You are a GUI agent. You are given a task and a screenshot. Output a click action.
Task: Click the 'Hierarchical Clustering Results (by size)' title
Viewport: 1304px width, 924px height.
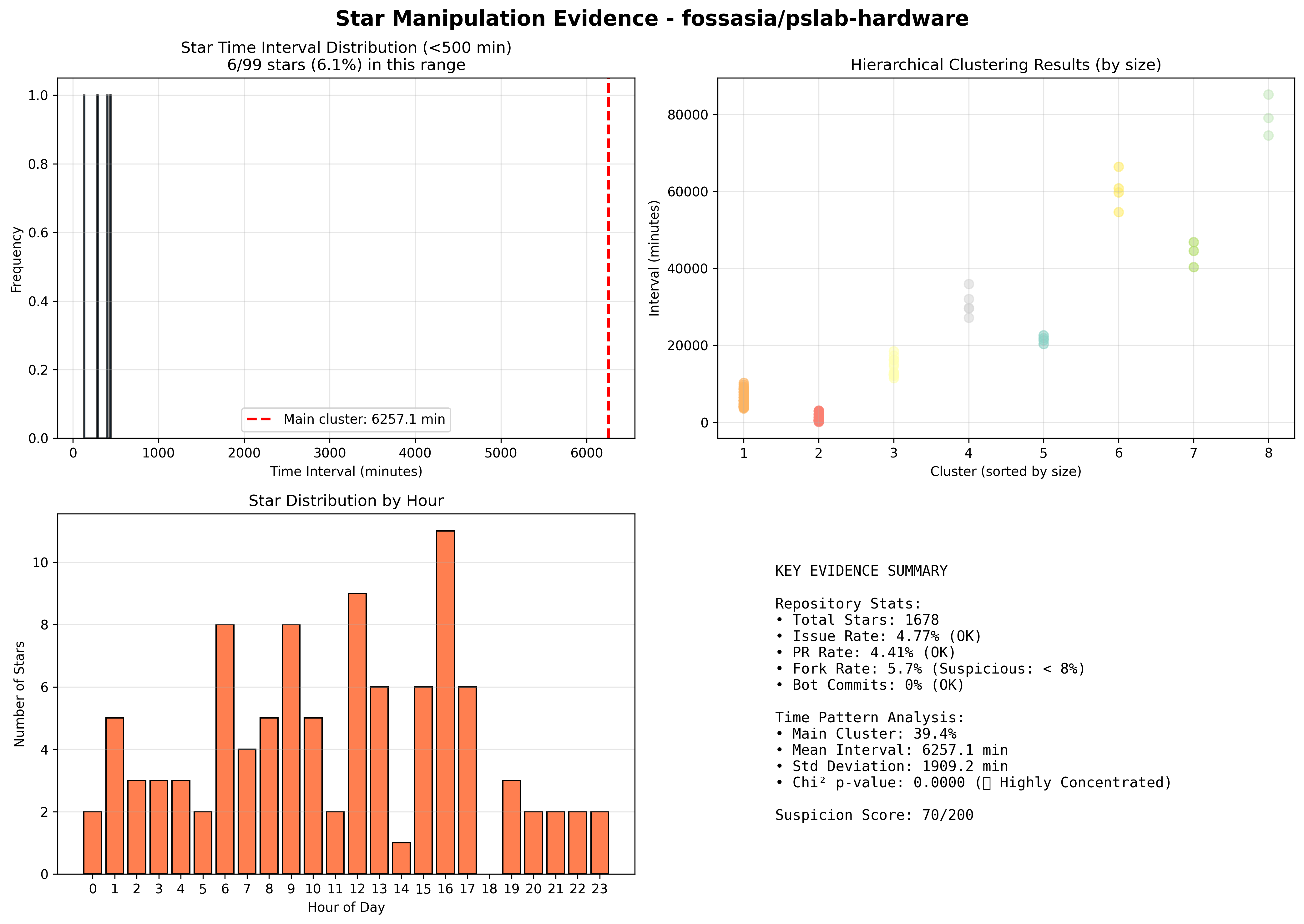[x=1005, y=65]
